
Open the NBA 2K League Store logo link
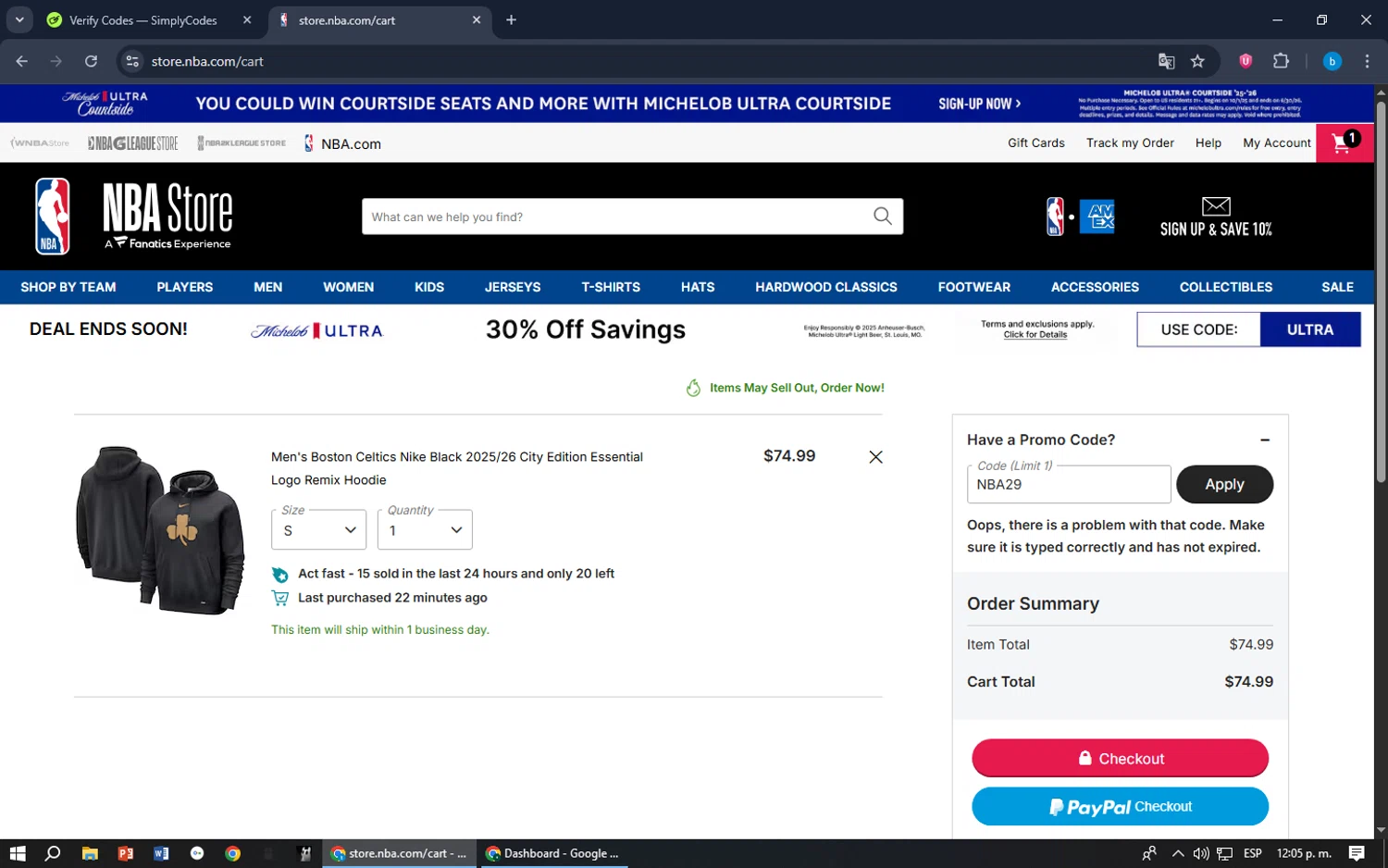[242, 143]
